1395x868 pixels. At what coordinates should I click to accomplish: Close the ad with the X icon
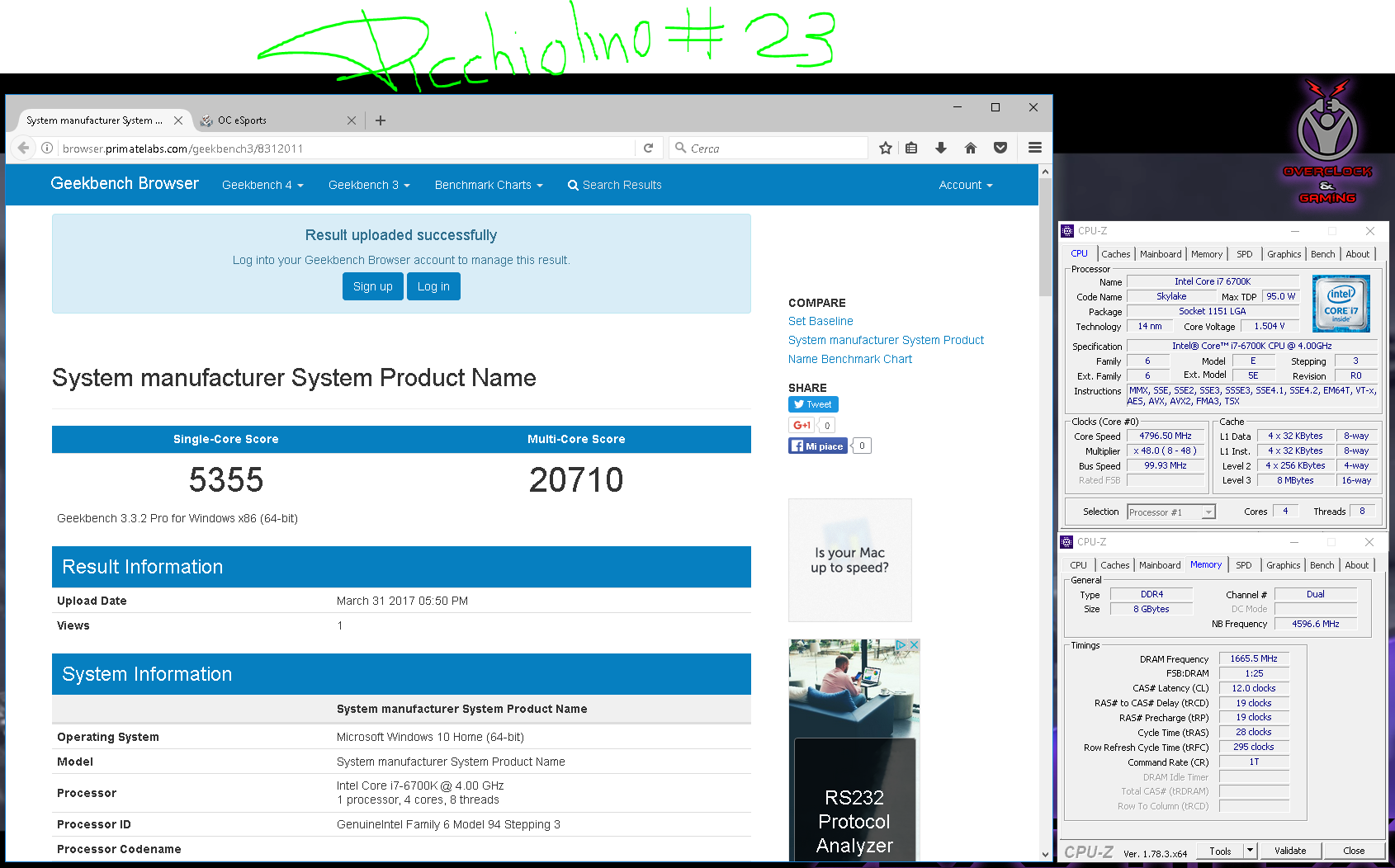tap(914, 645)
